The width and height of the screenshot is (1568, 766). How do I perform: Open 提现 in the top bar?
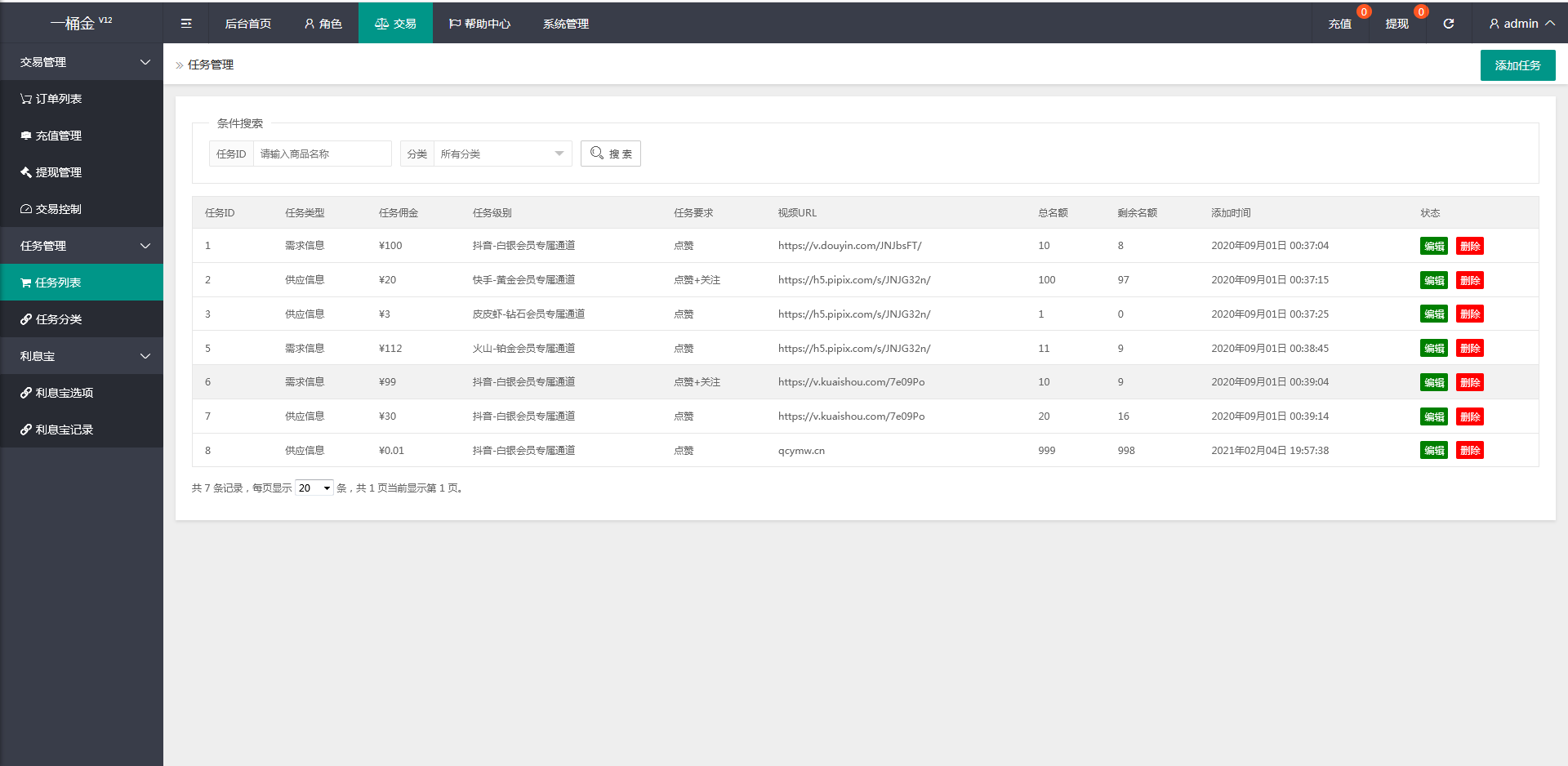(x=1397, y=24)
